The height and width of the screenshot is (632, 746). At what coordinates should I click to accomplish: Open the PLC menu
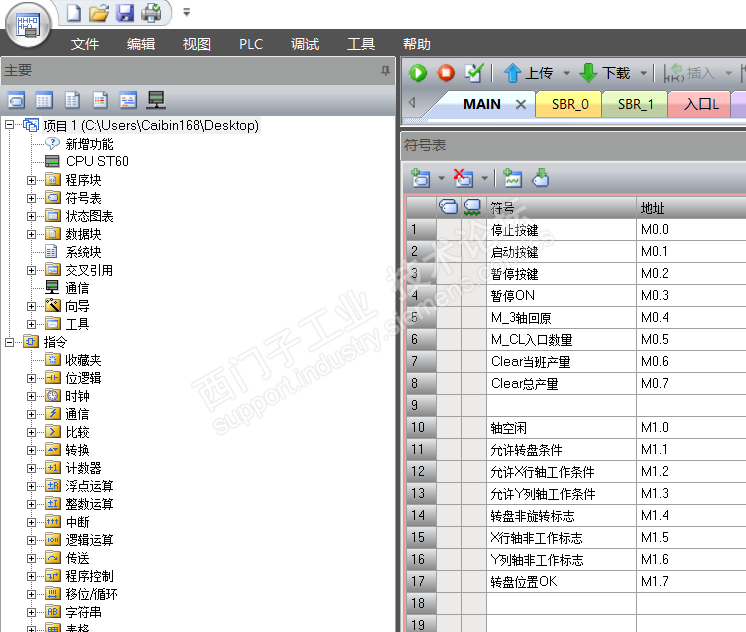point(251,44)
